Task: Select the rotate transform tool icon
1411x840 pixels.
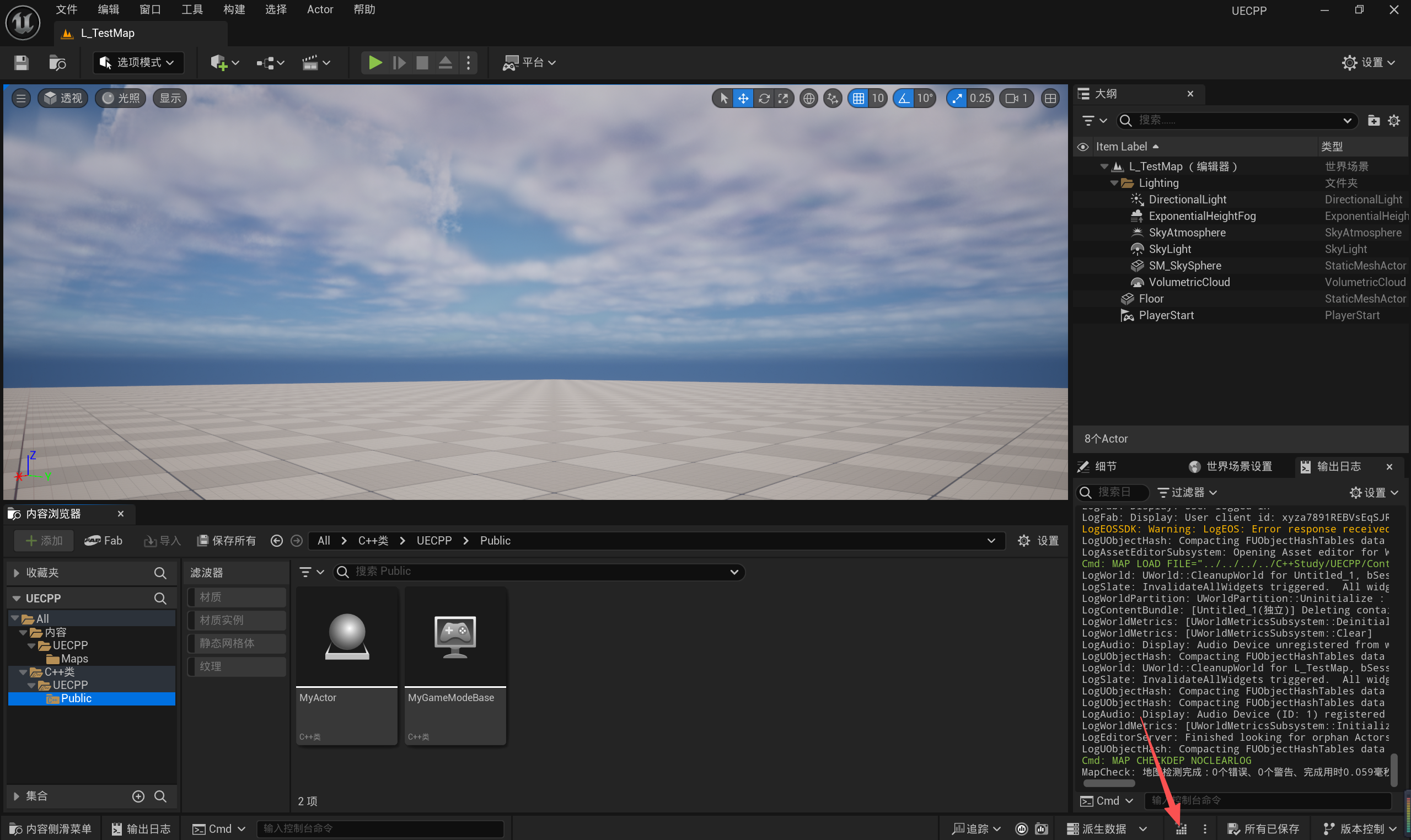Action: click(x=764, y=99)
